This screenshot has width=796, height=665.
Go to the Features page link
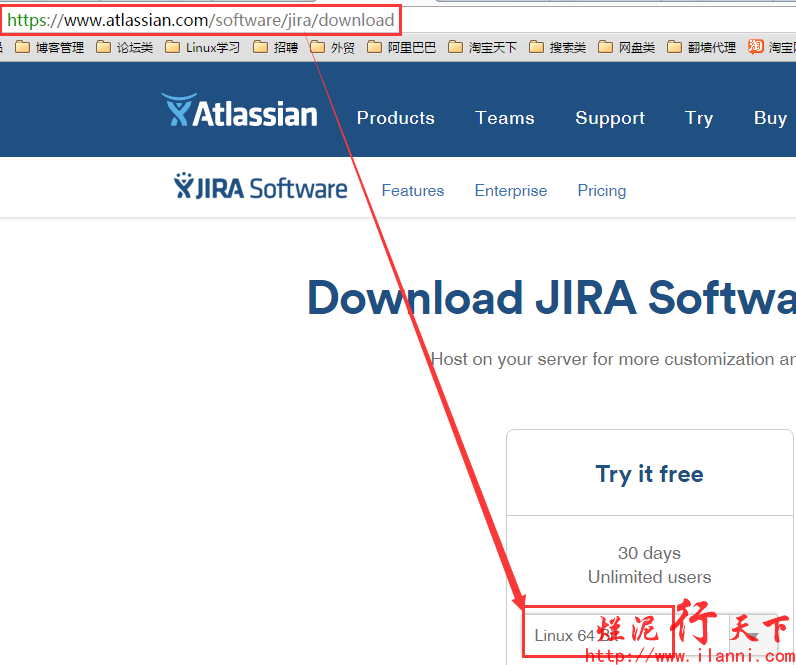[413, 191]
